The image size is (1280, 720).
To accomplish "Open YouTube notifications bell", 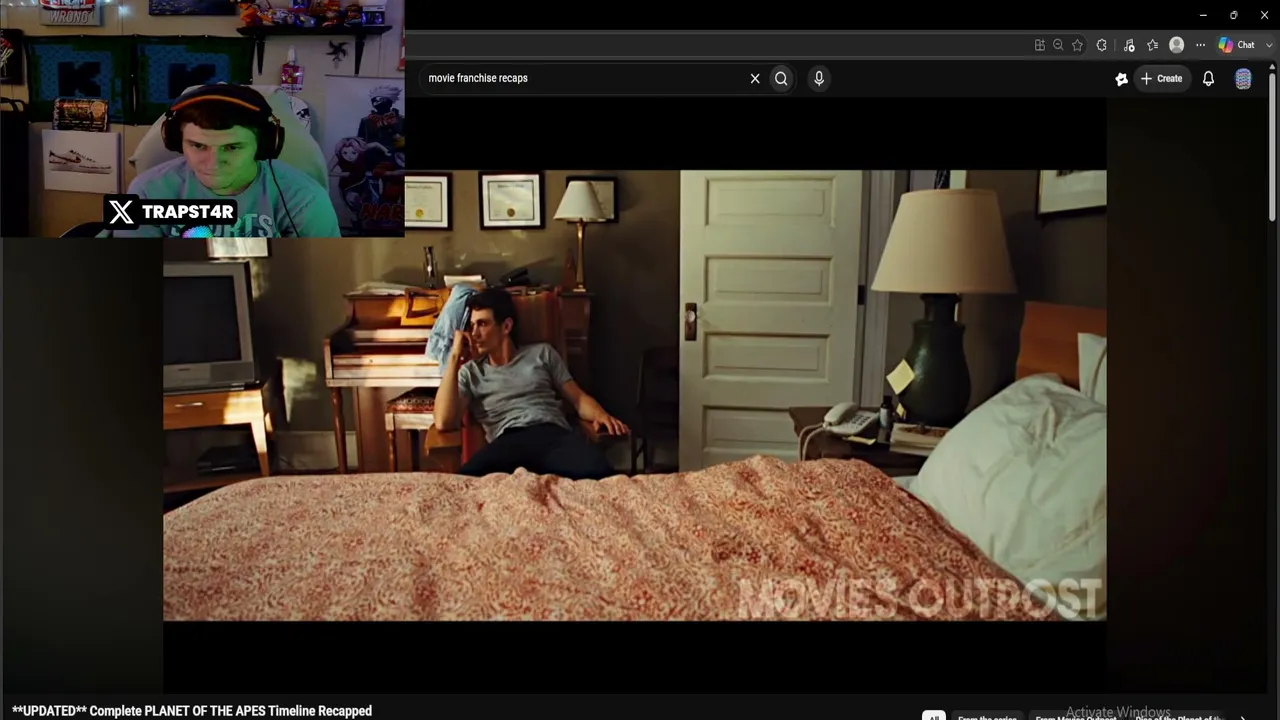I will point(1208,78).
